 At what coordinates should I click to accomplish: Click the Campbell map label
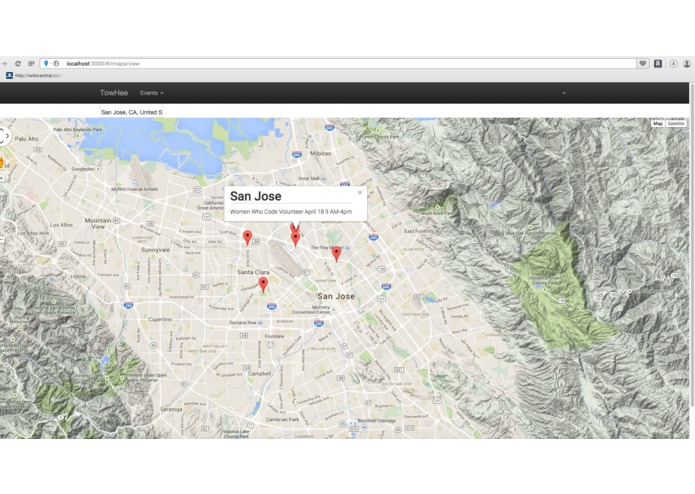[x=259, y=373]
